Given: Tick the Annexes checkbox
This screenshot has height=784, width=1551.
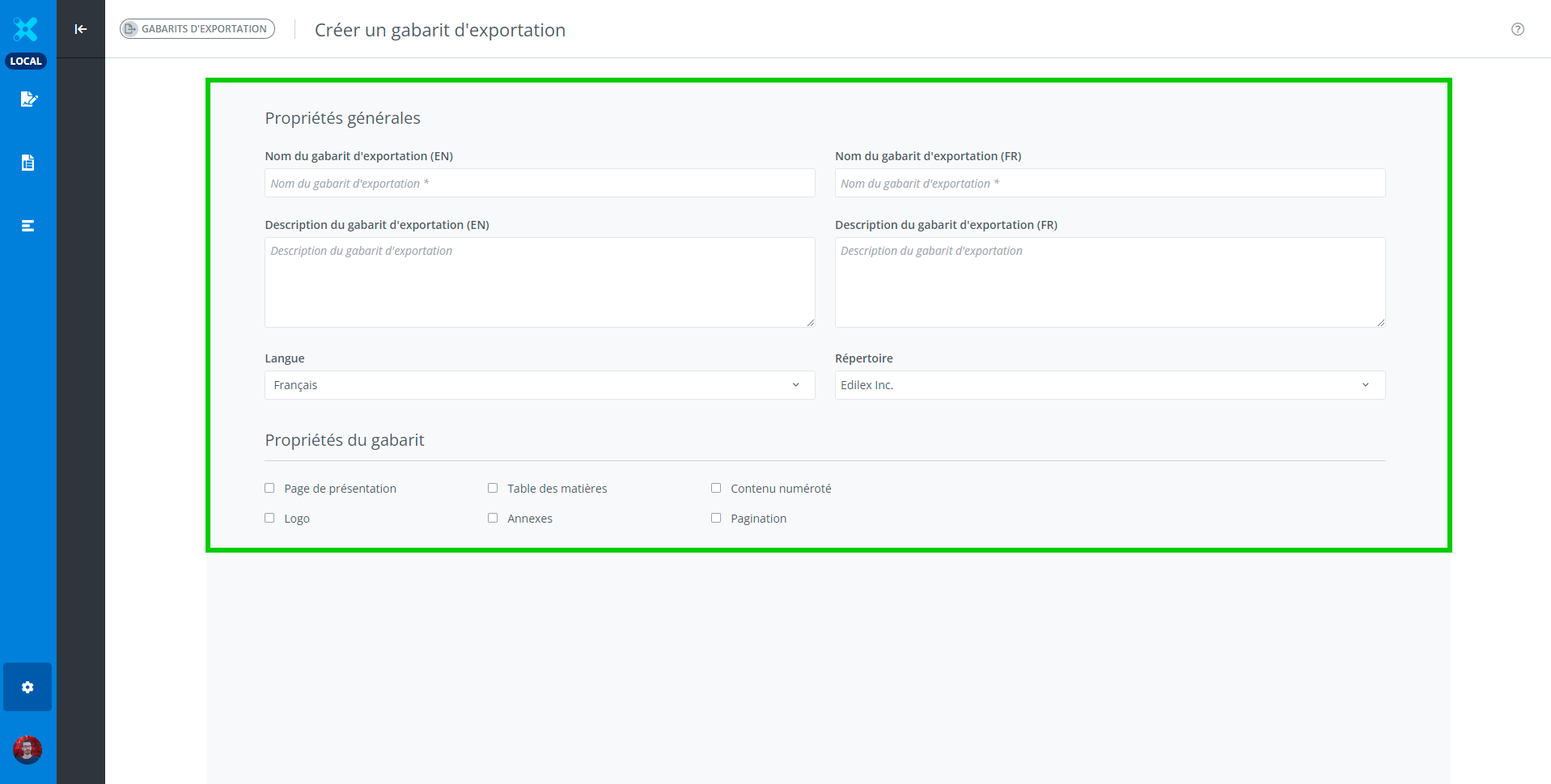Looking at the screenshot, I should click(493, 518).
